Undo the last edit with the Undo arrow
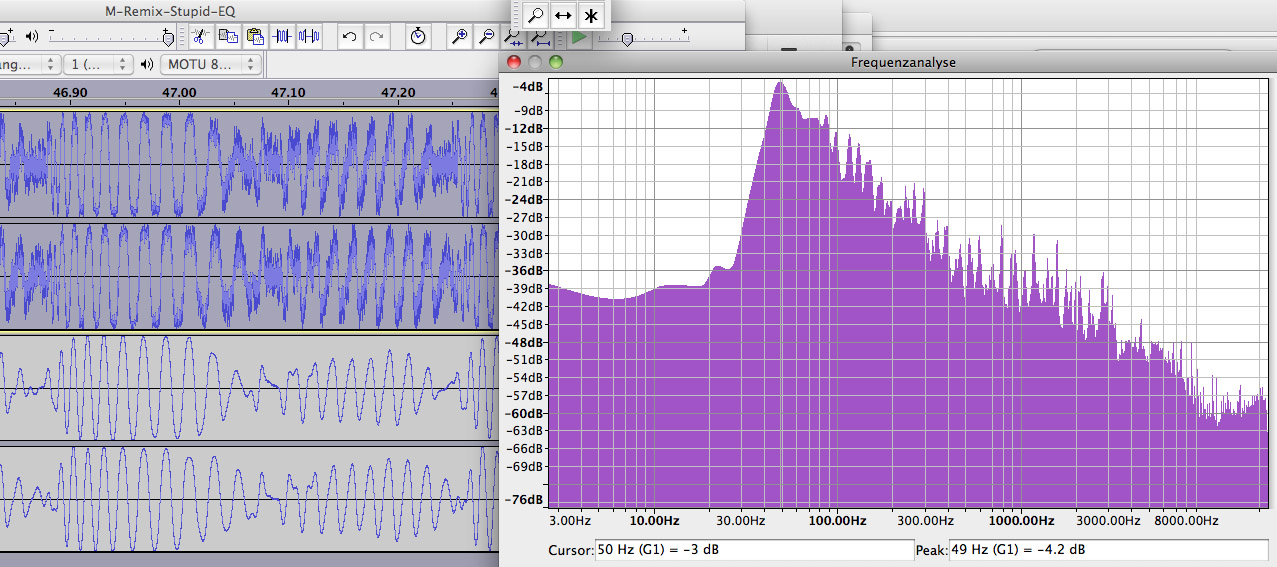This screenshot has height=567, width=1277. click(x=349, y=36)
